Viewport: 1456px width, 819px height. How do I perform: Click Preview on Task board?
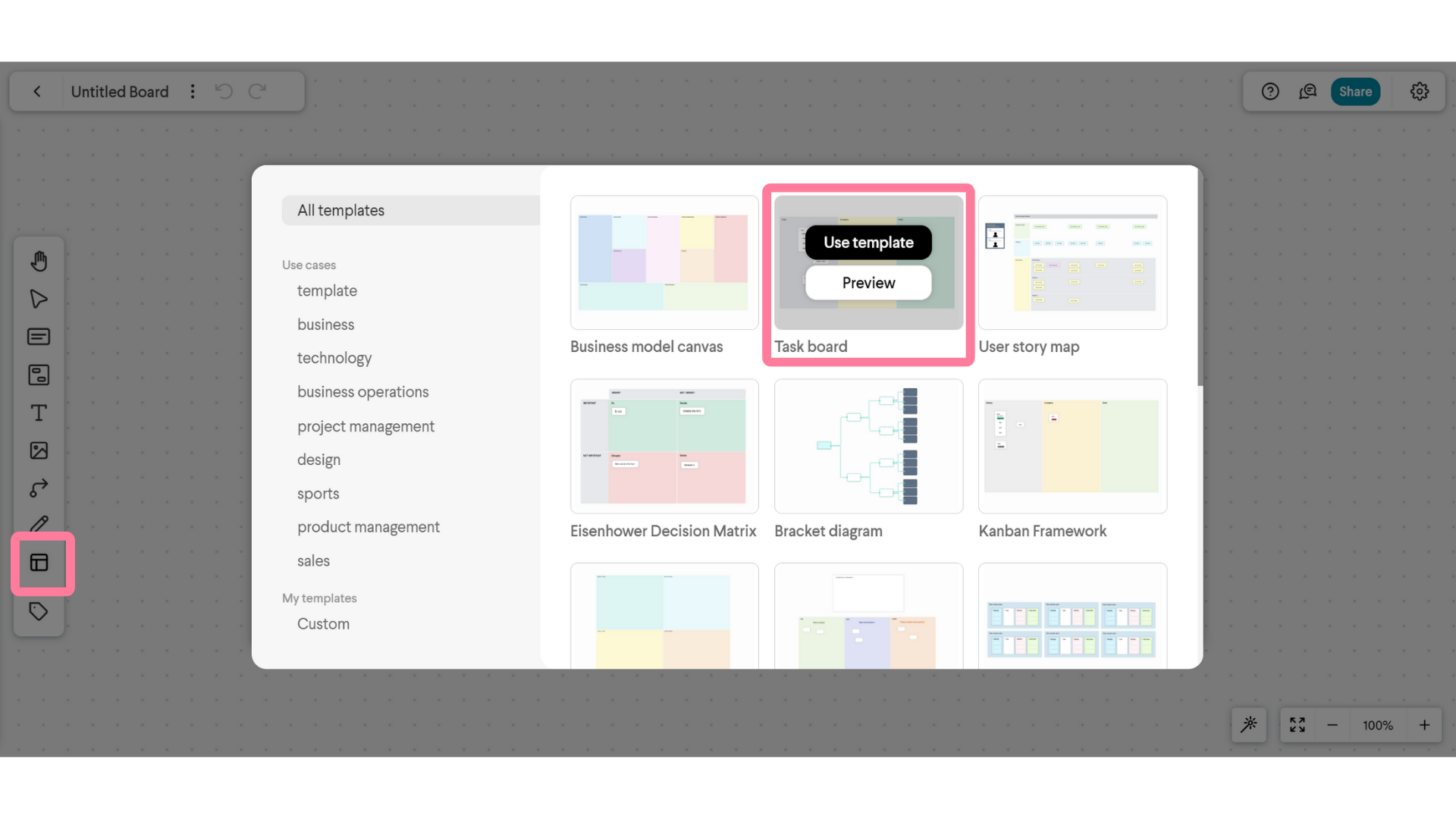coord(868,283)
